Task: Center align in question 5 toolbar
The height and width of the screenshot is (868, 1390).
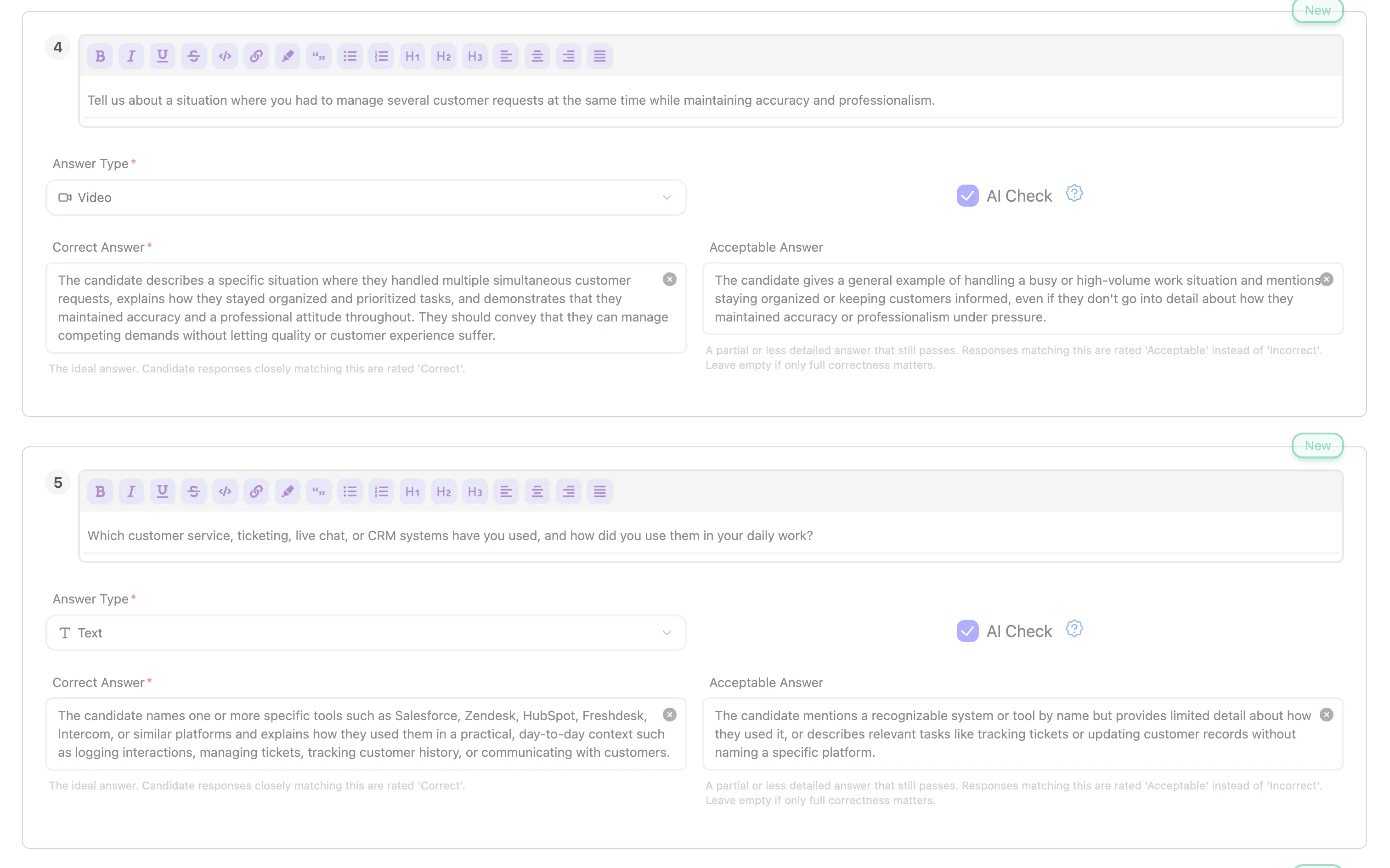Action: tap(537, 491)
